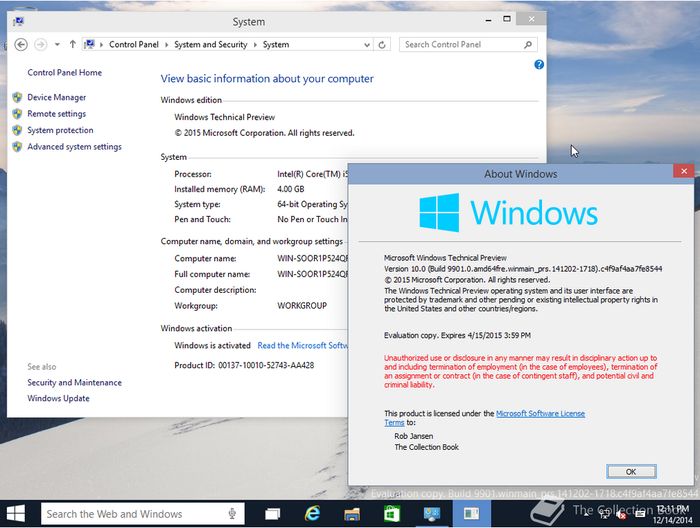Screen dimensions: 700x528
Task: Go up one level with the Up arrow
Action: (x=72, y=44)
